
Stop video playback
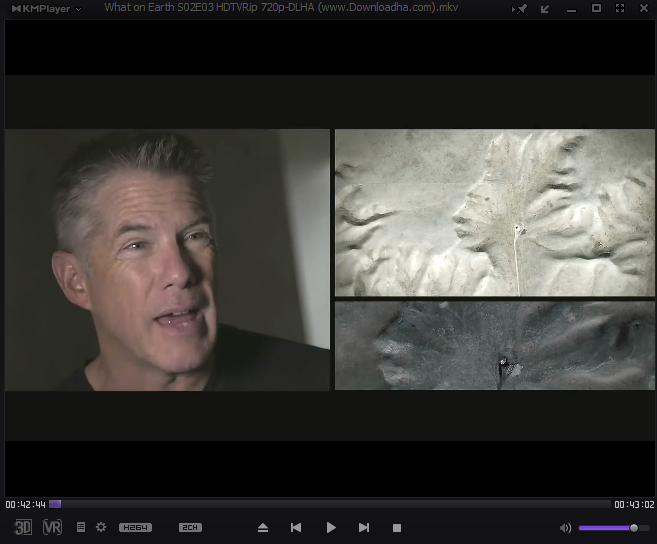pos(397,527)
